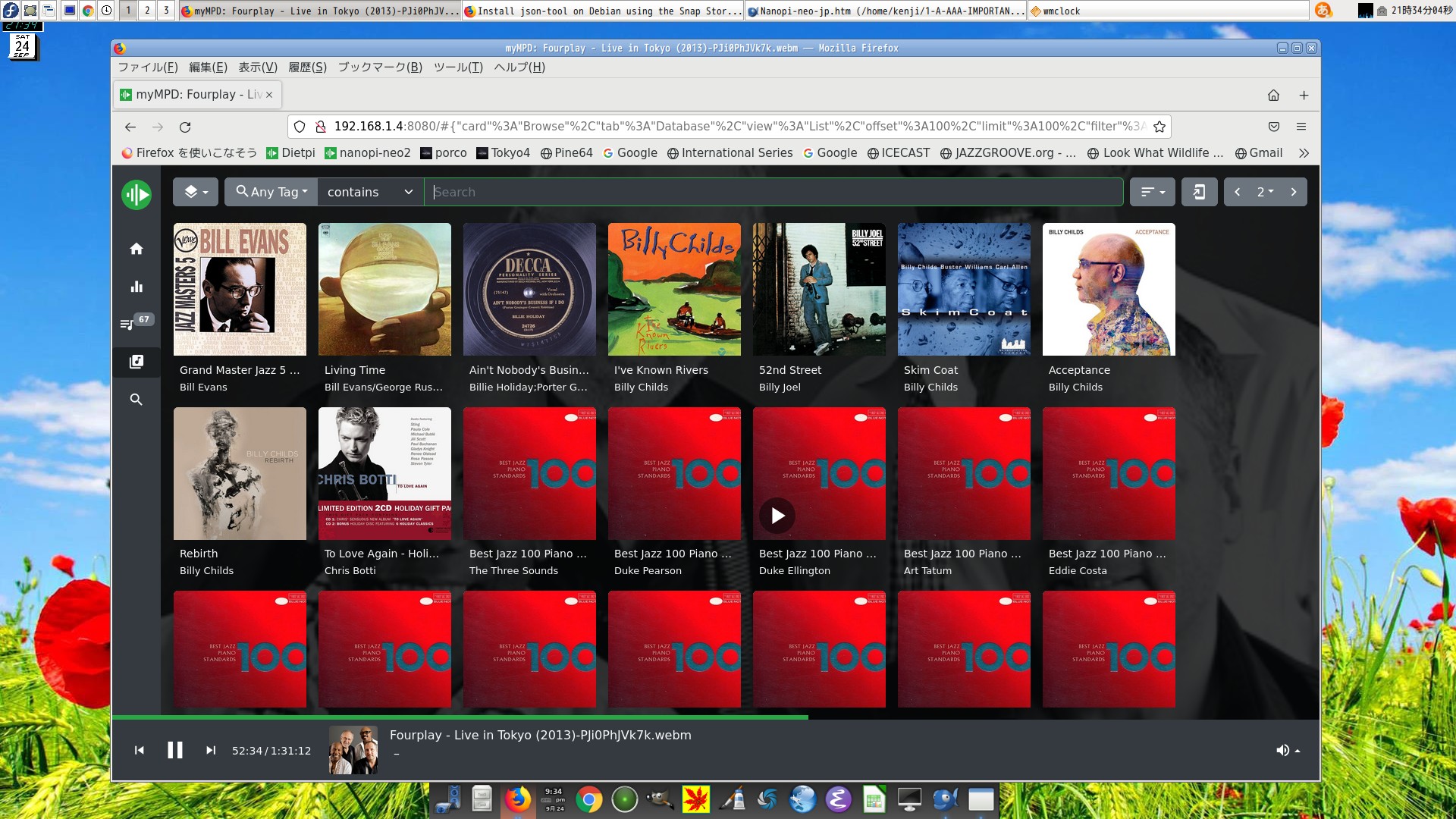Go to the previous track

[x=140, y=751]
